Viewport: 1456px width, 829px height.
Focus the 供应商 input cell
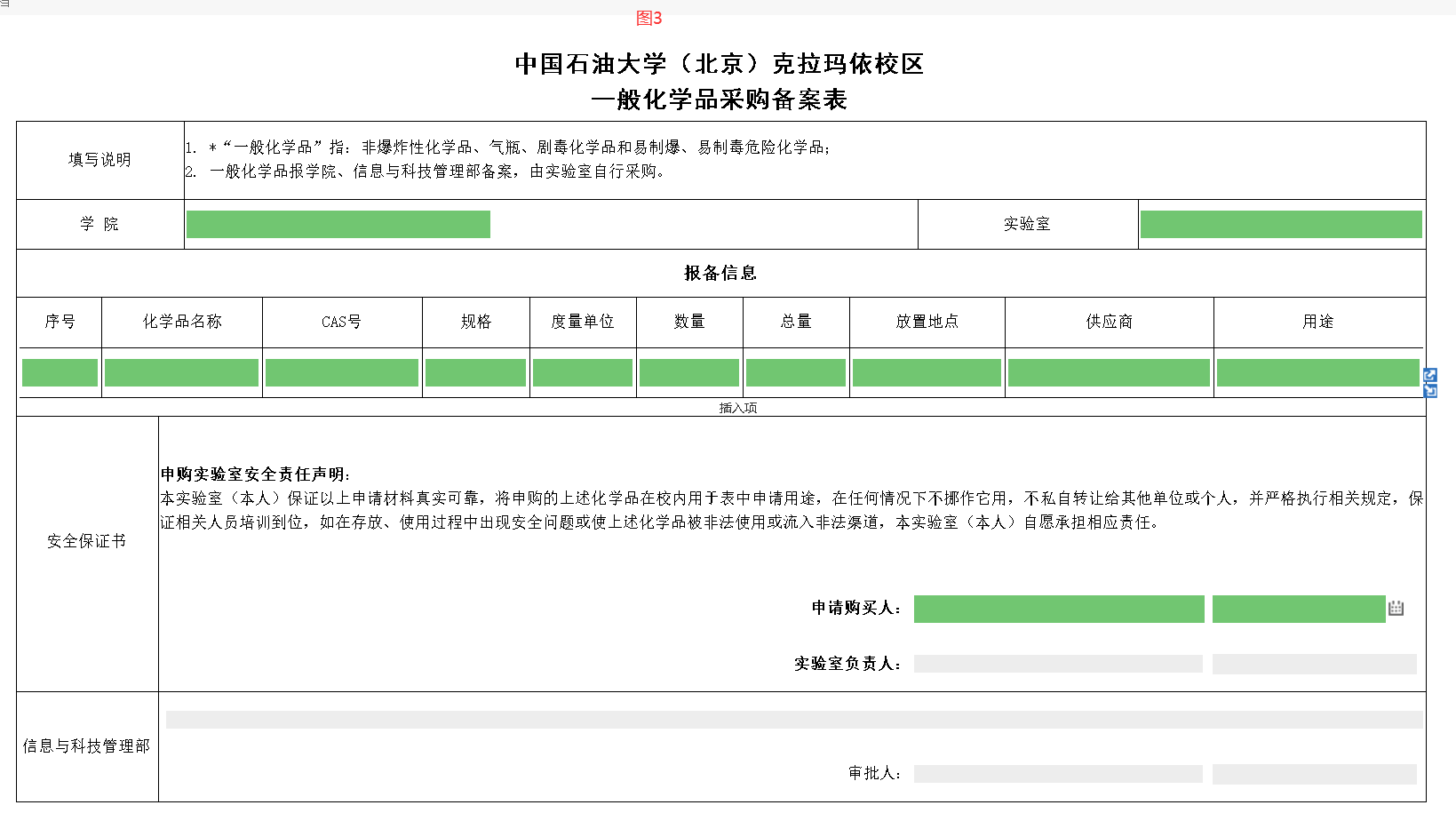[x=1109, y=373]
